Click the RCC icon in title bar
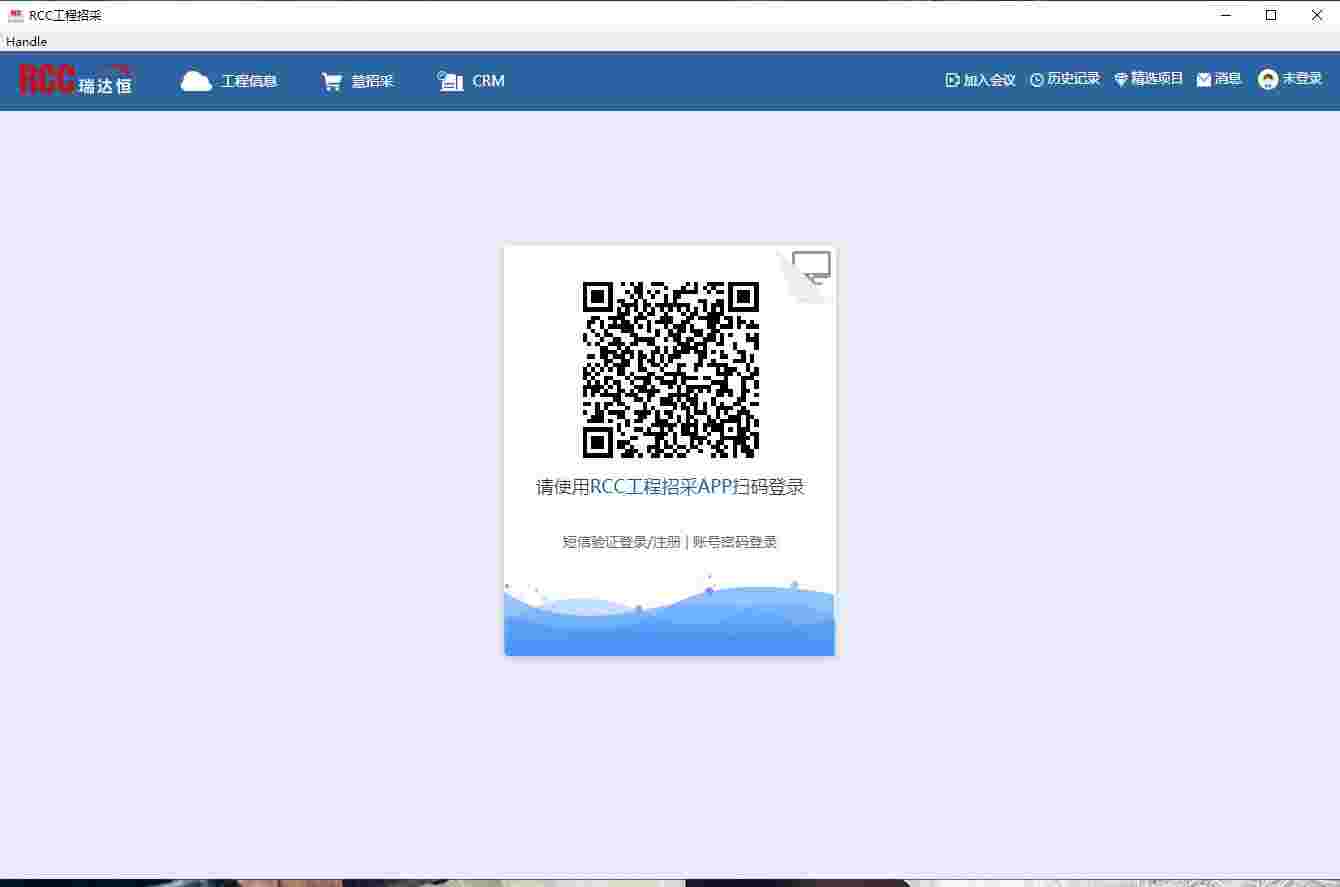This screenshot has height=887, width=1340. tap(14, 15)
